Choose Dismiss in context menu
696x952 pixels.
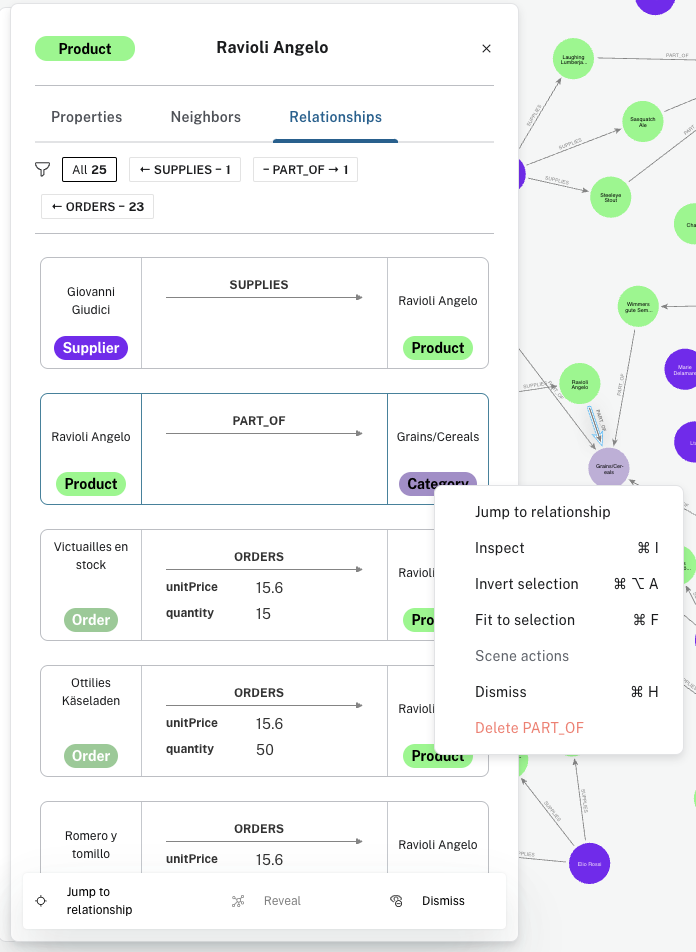pyautogui.click(x=559, y=692)
